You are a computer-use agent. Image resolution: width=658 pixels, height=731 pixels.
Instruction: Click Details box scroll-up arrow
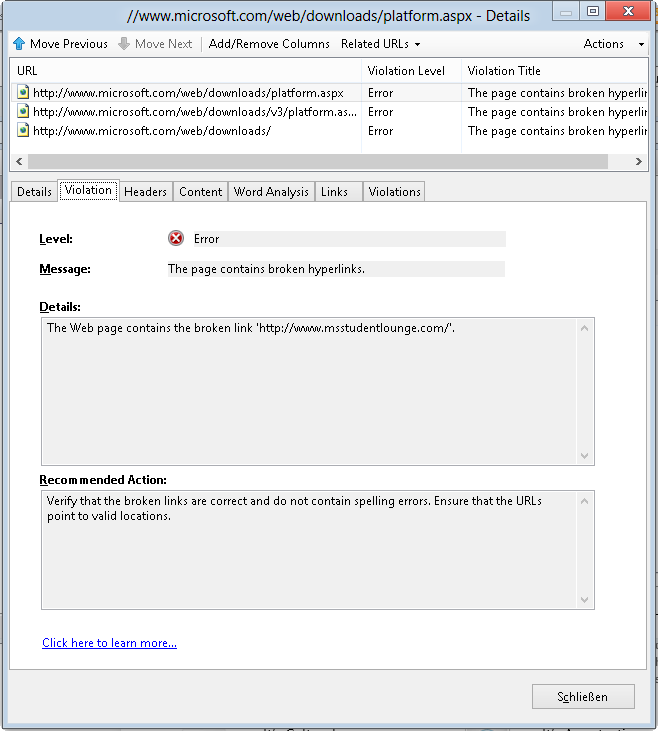click(x=584, y=328)
